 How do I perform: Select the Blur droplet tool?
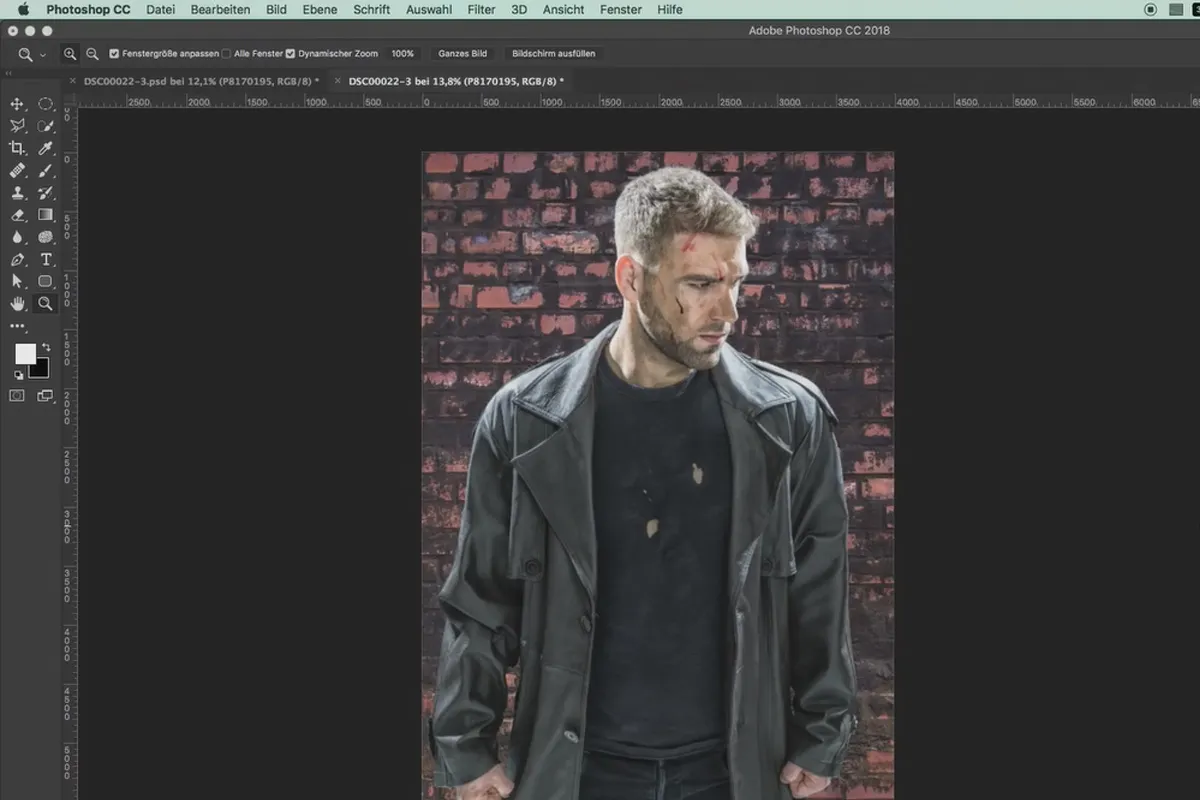pyautogui.click(x=17, y=237)
